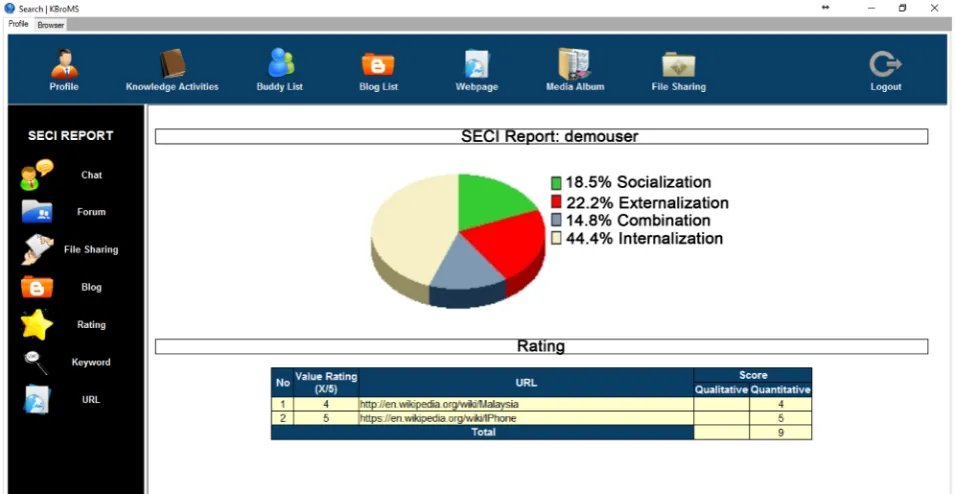The width and height of the screenshot is (955, 494).
Task: Open the Webpage icon
Action: [x=477, y=64]
